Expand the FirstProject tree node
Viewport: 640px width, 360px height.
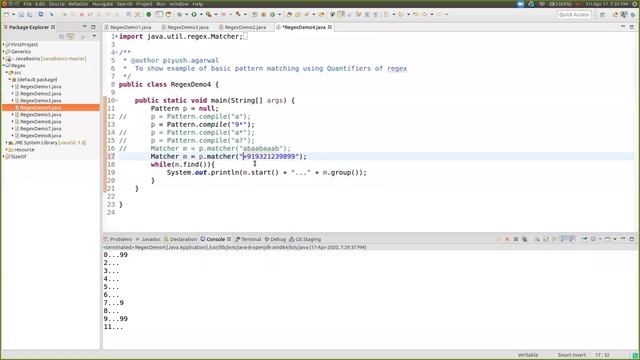[x=4, y=44]
